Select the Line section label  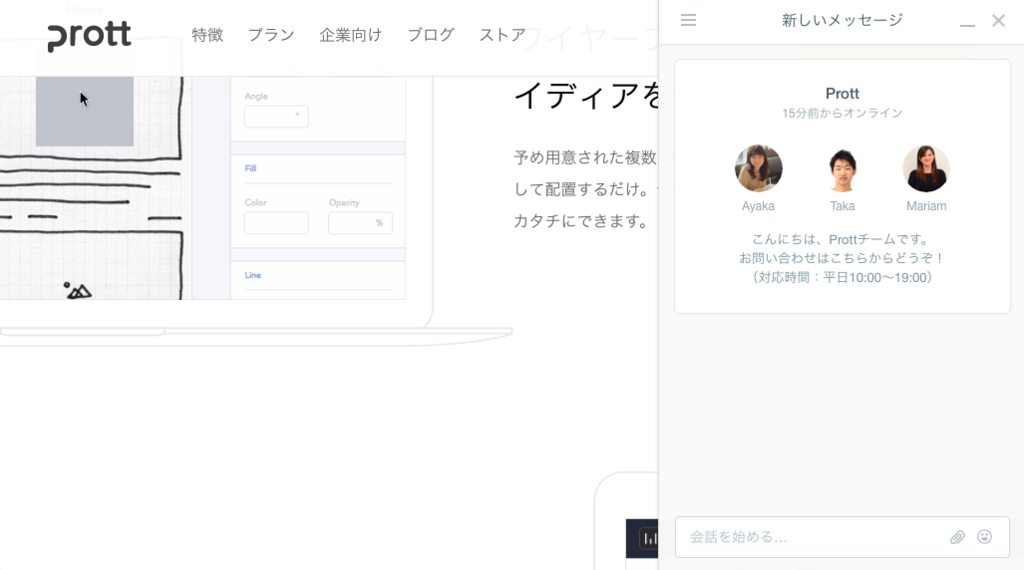pyautogui.click(x=253, y=276)
